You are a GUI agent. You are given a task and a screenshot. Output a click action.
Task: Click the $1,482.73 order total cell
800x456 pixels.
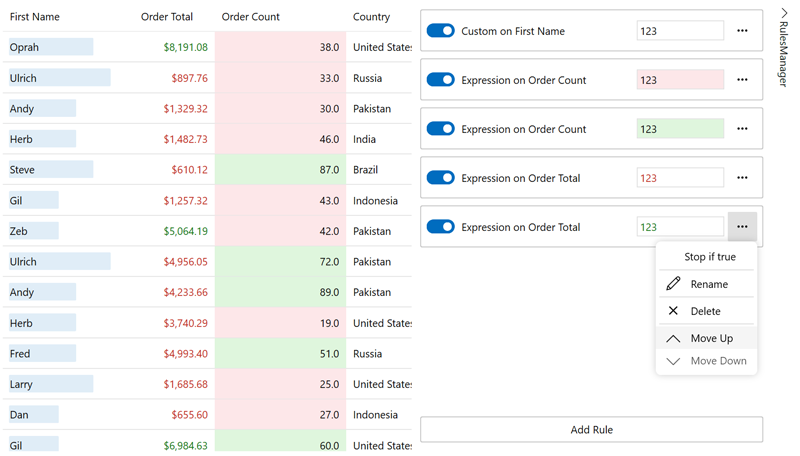(x=174, y=139)
